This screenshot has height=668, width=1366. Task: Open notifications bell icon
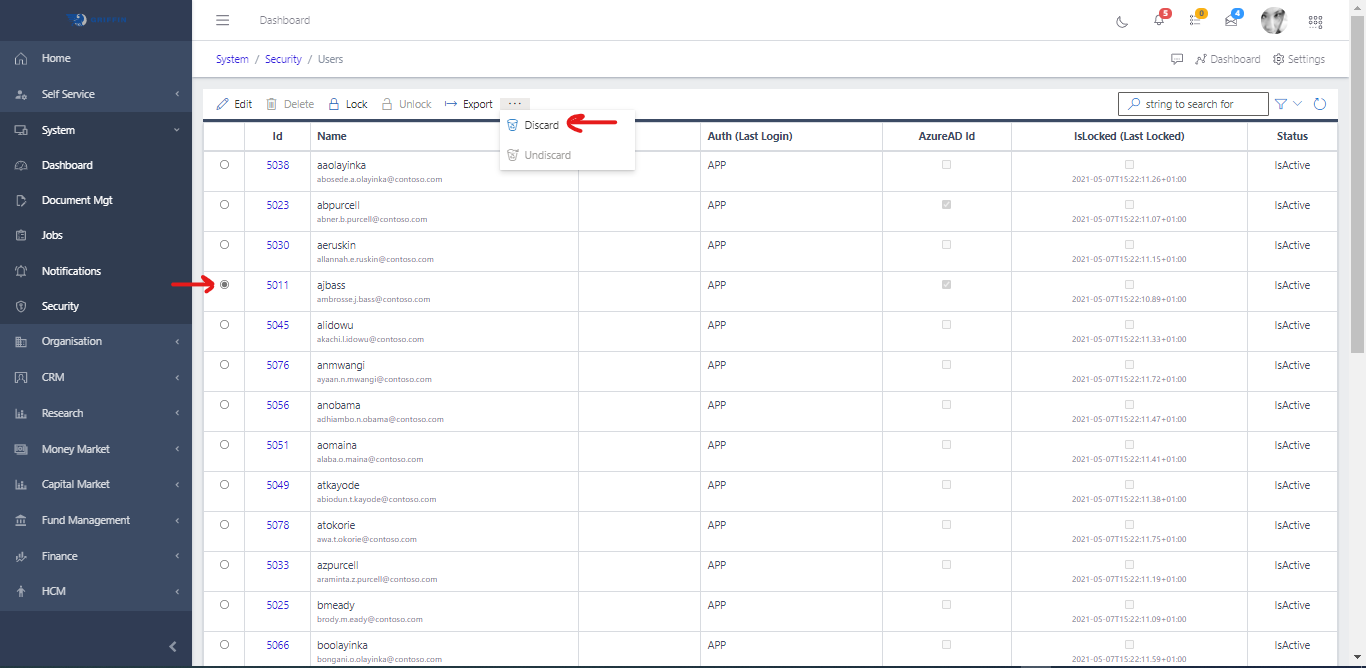[1159, 21]
